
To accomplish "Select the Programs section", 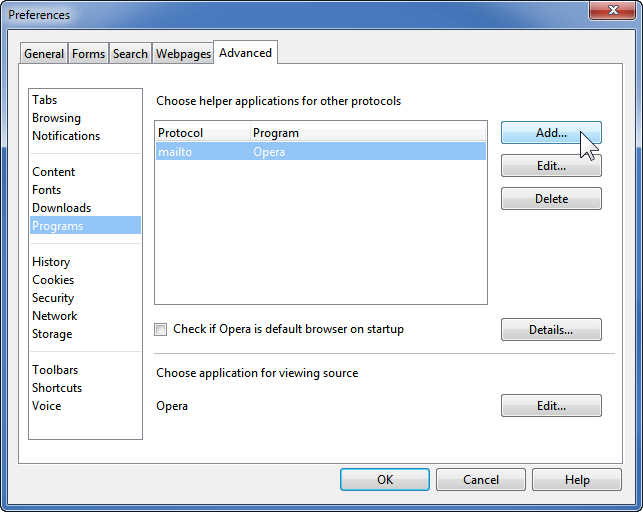I will [x=85, y=225].
